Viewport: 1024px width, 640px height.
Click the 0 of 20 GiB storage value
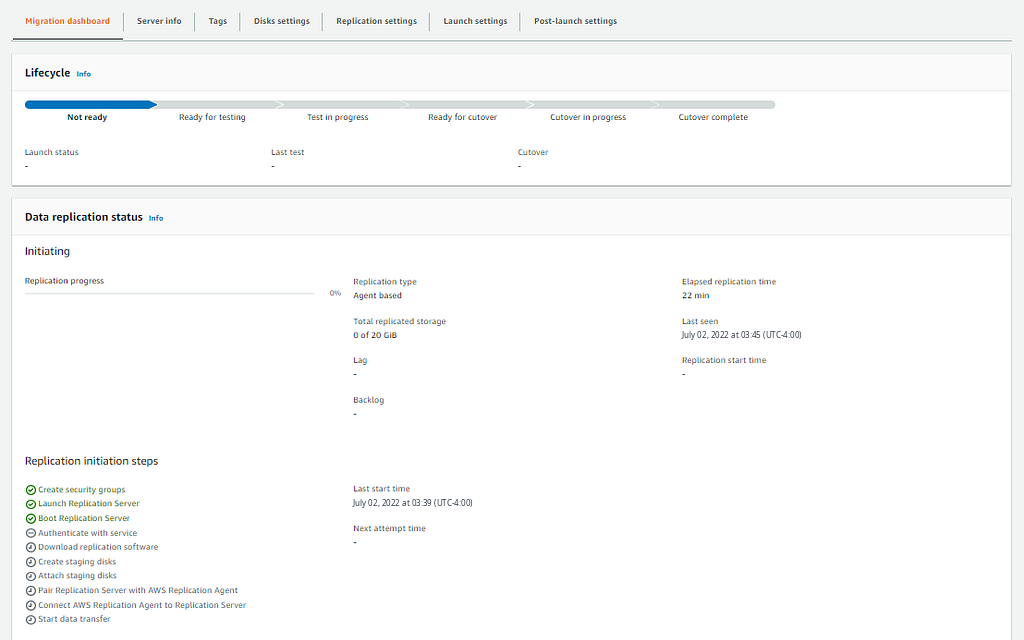[x=375, y=335]
